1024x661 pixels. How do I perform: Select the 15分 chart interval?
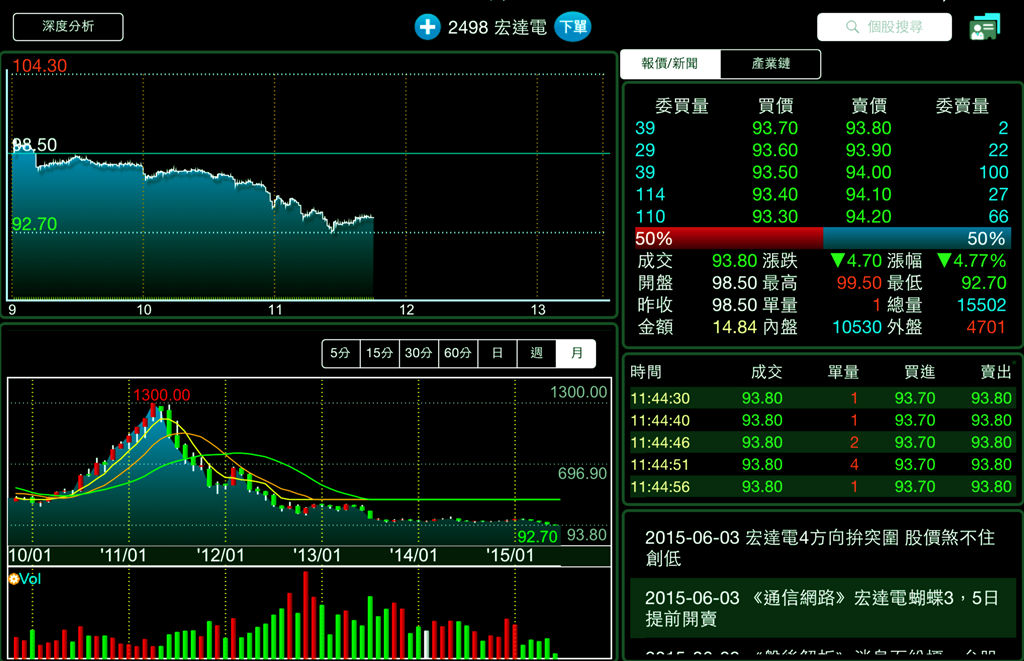point(380,354)
